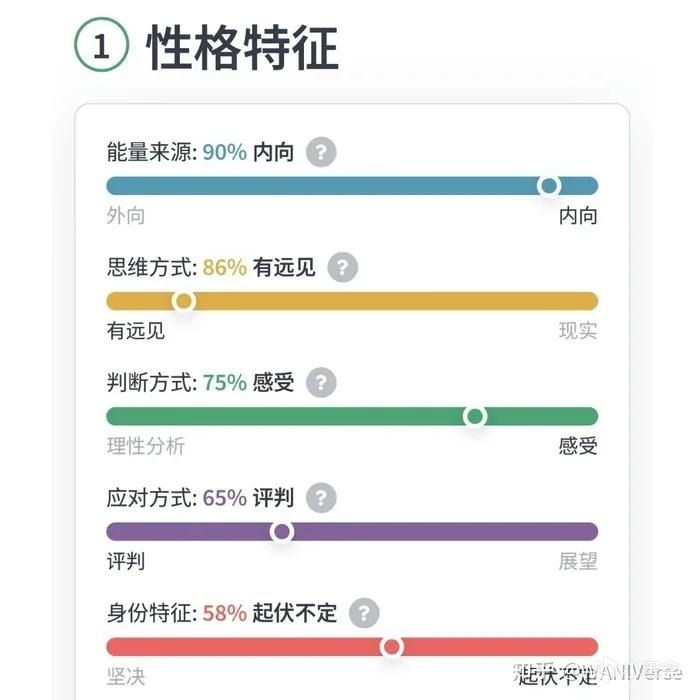Click the 性格特征 section heading
The width and height of the screenshot is (700, 700).
(243, 48)
